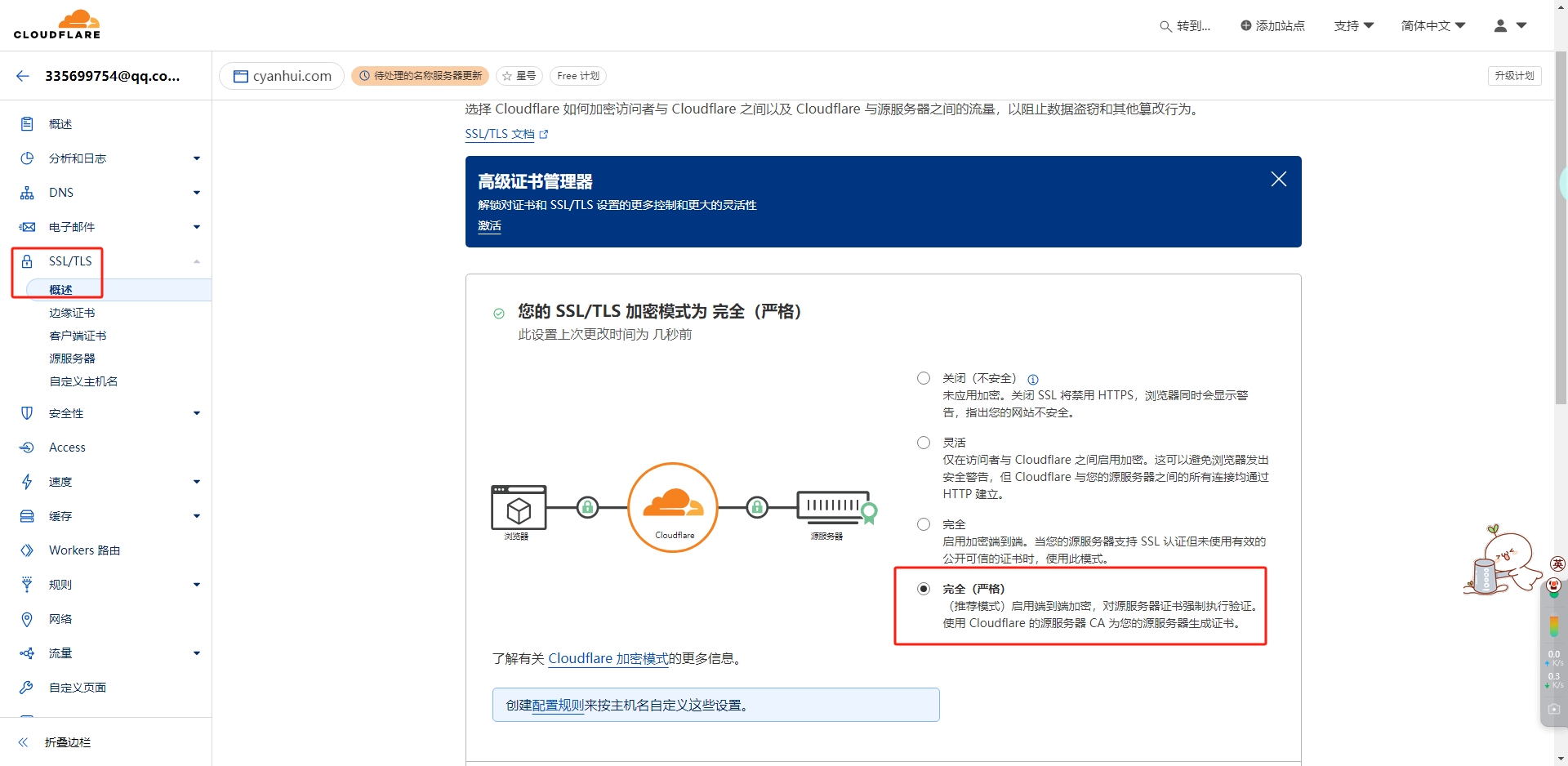Screen dimensions: 1568x766
Task: Click the 规则 filter icon
Action: pos(27,585)
